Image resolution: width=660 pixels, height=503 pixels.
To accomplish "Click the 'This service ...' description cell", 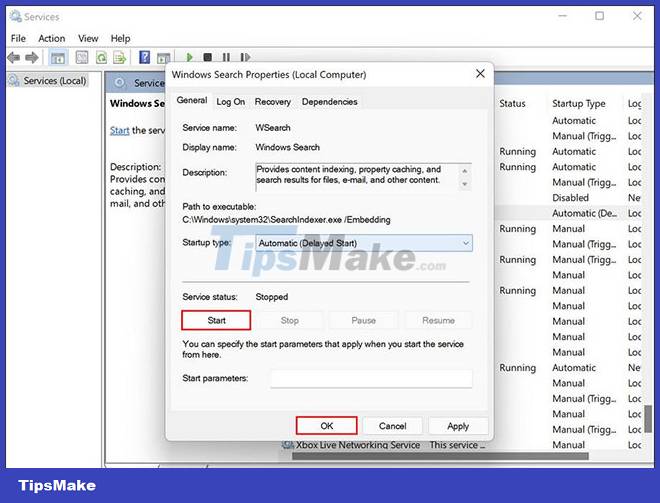I will pos(457,444).
